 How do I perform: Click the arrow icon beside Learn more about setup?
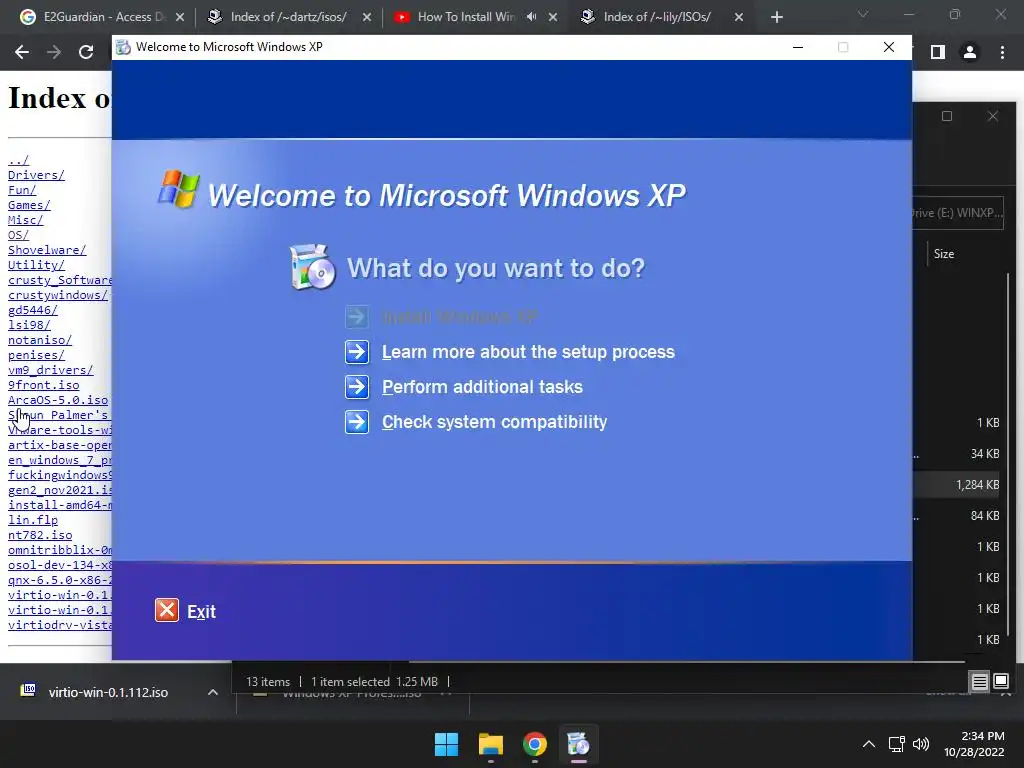click(x=357, y=352)
